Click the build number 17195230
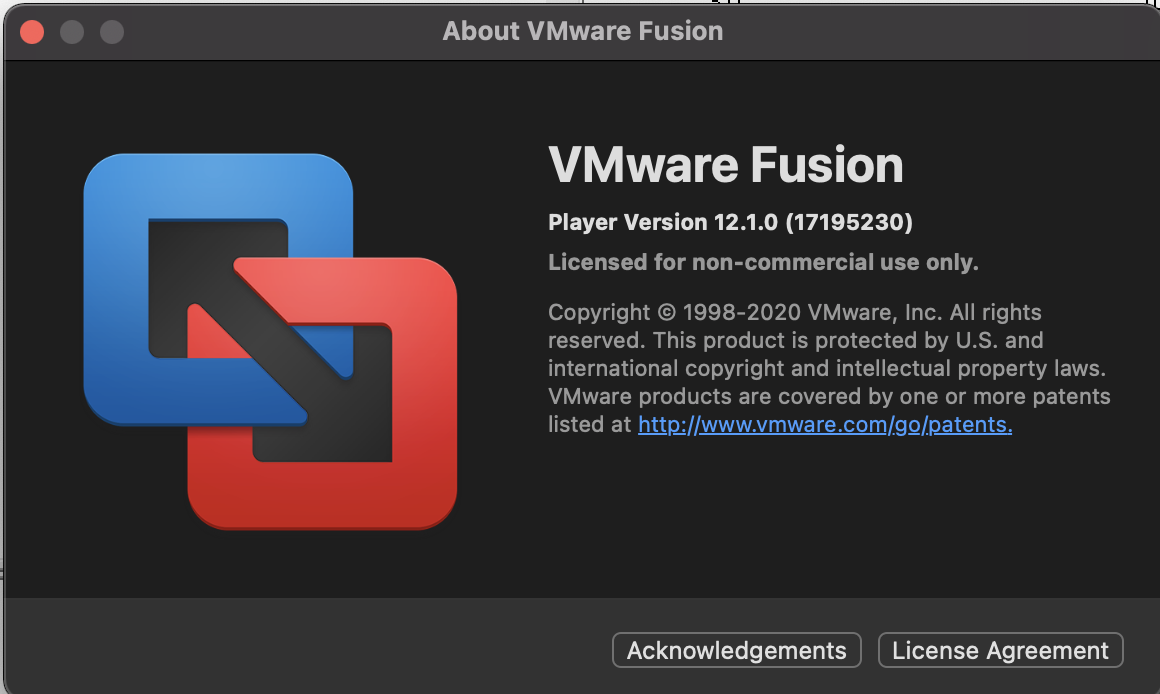 tap(849, 222)
